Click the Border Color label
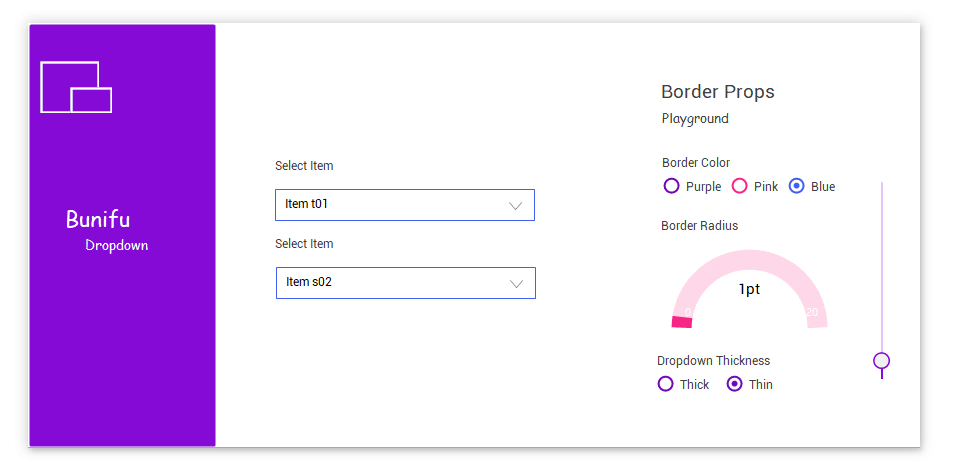Screen dimensions: 966x471 [x=696, y=163]
